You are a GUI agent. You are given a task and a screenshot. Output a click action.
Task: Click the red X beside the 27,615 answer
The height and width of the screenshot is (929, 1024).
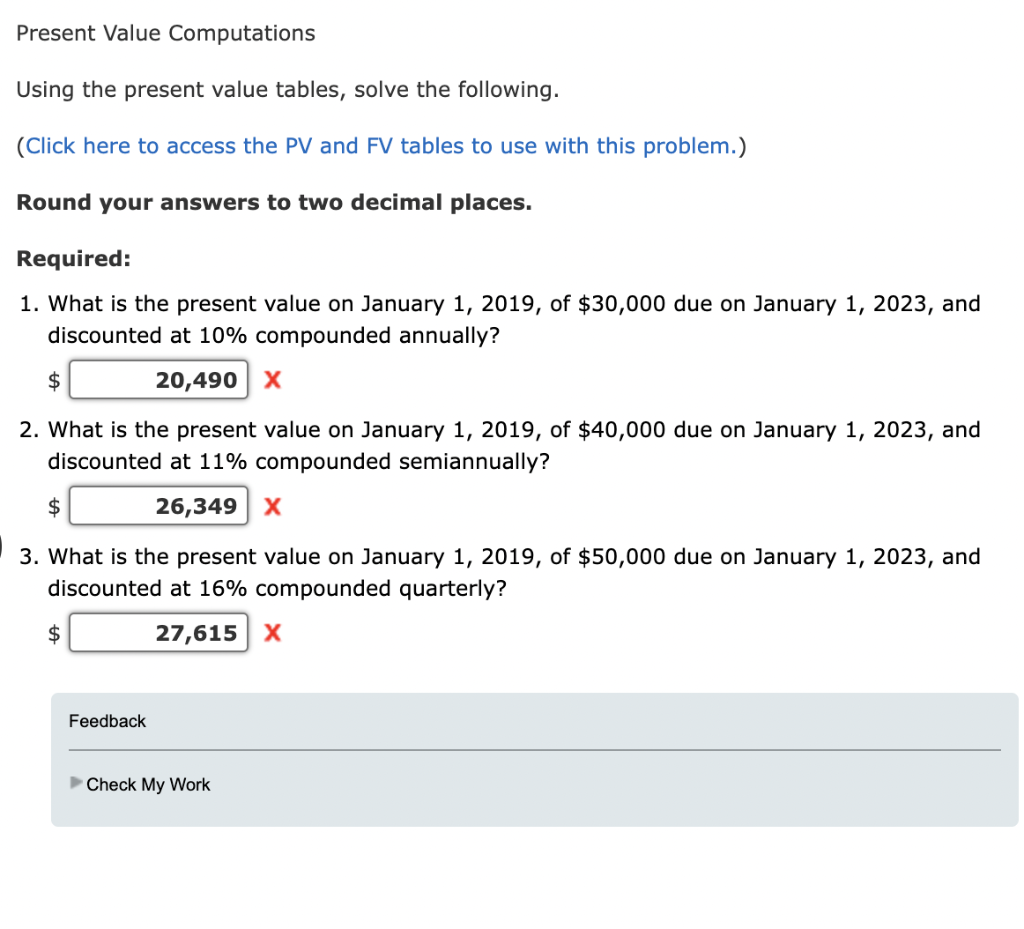tap(272, 632)
